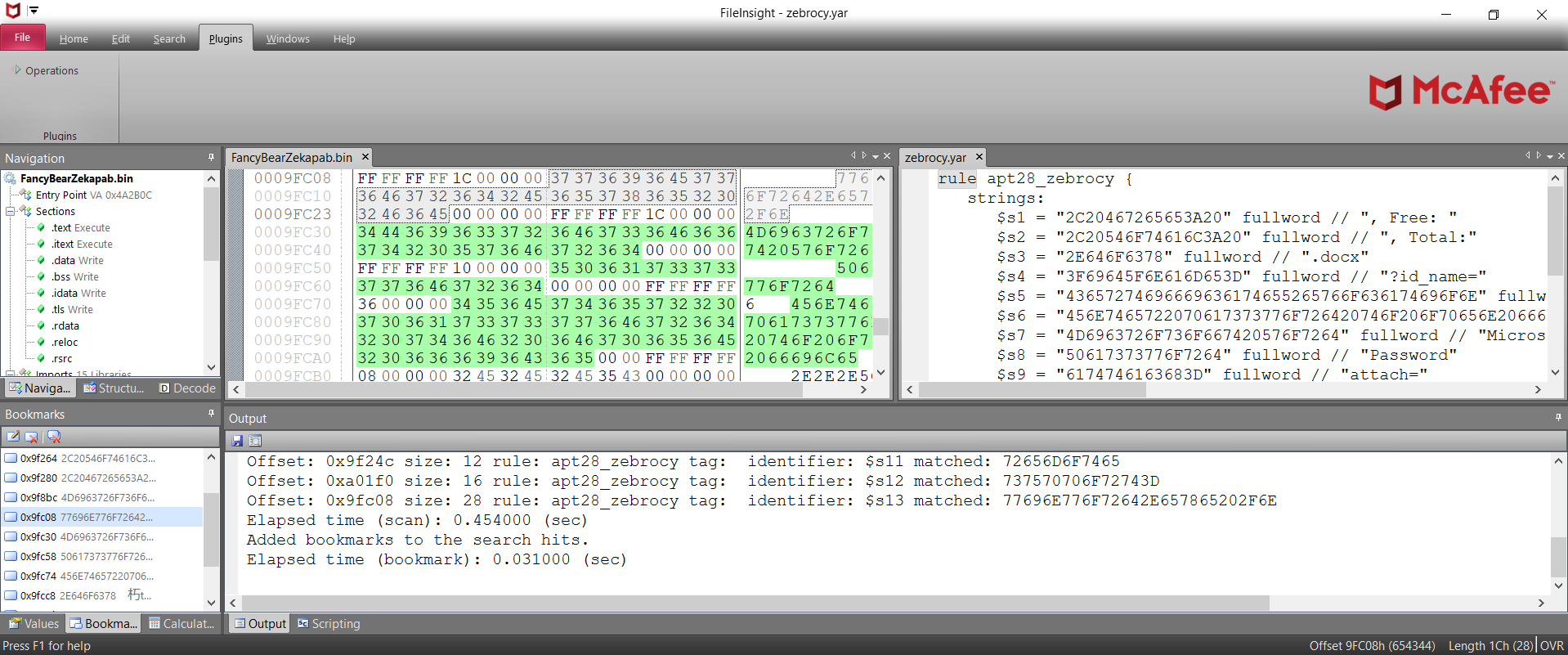
Task: Select bookmark 0x9fc08
Action: point(102,517)
